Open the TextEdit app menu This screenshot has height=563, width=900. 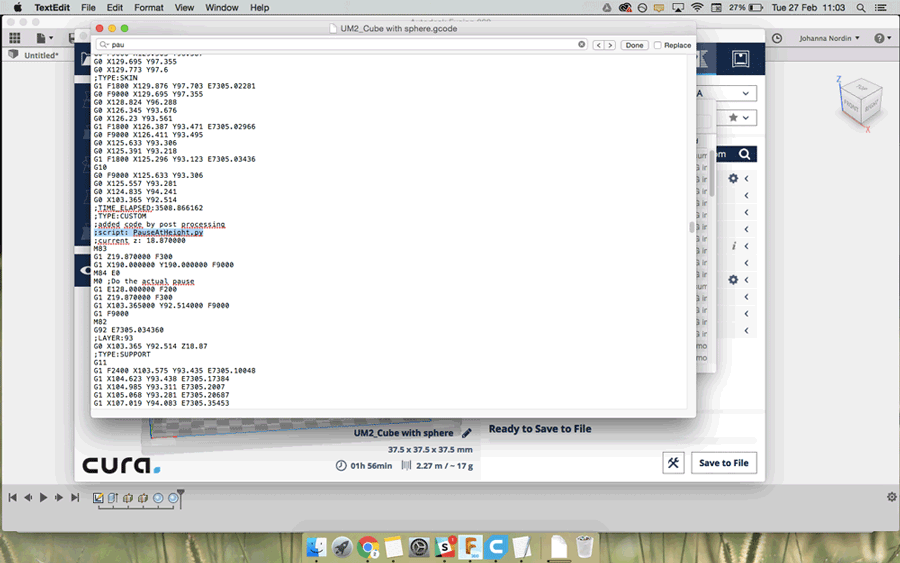(52, 7)
